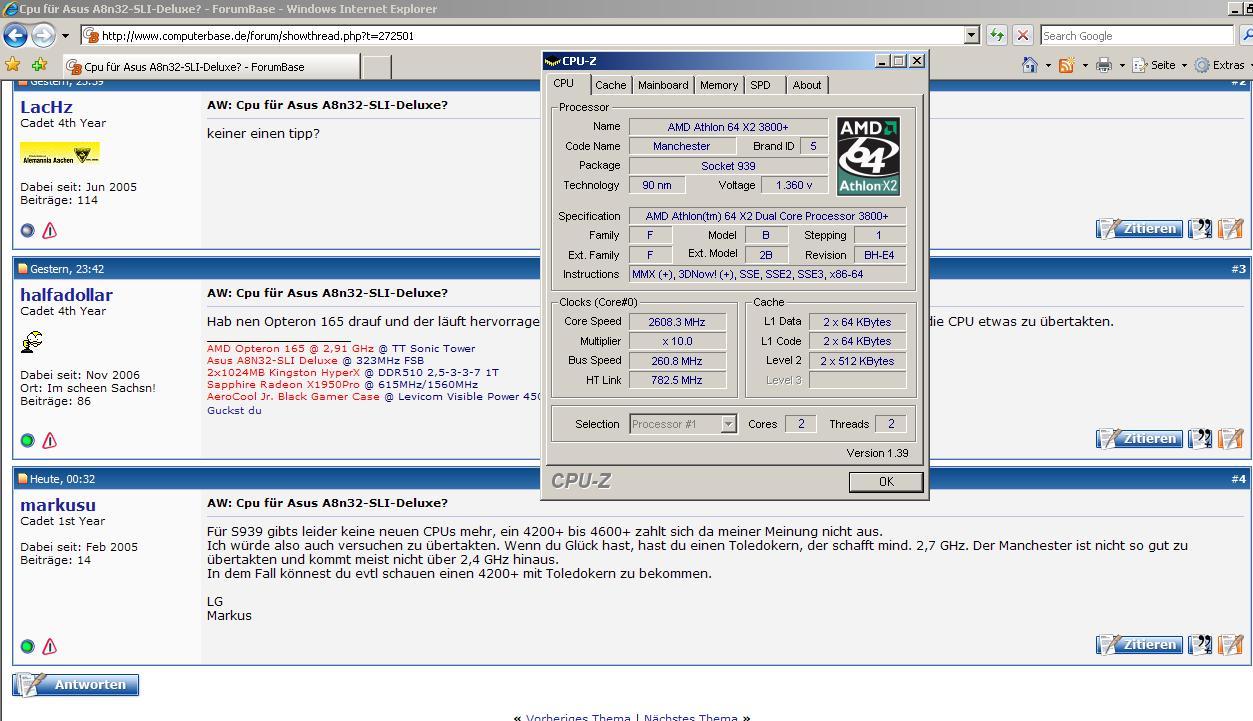This screenshot has width=1253, height=721.
Task: Click the '2608.3 MHz' core speed value
Action: pos(677,322)
